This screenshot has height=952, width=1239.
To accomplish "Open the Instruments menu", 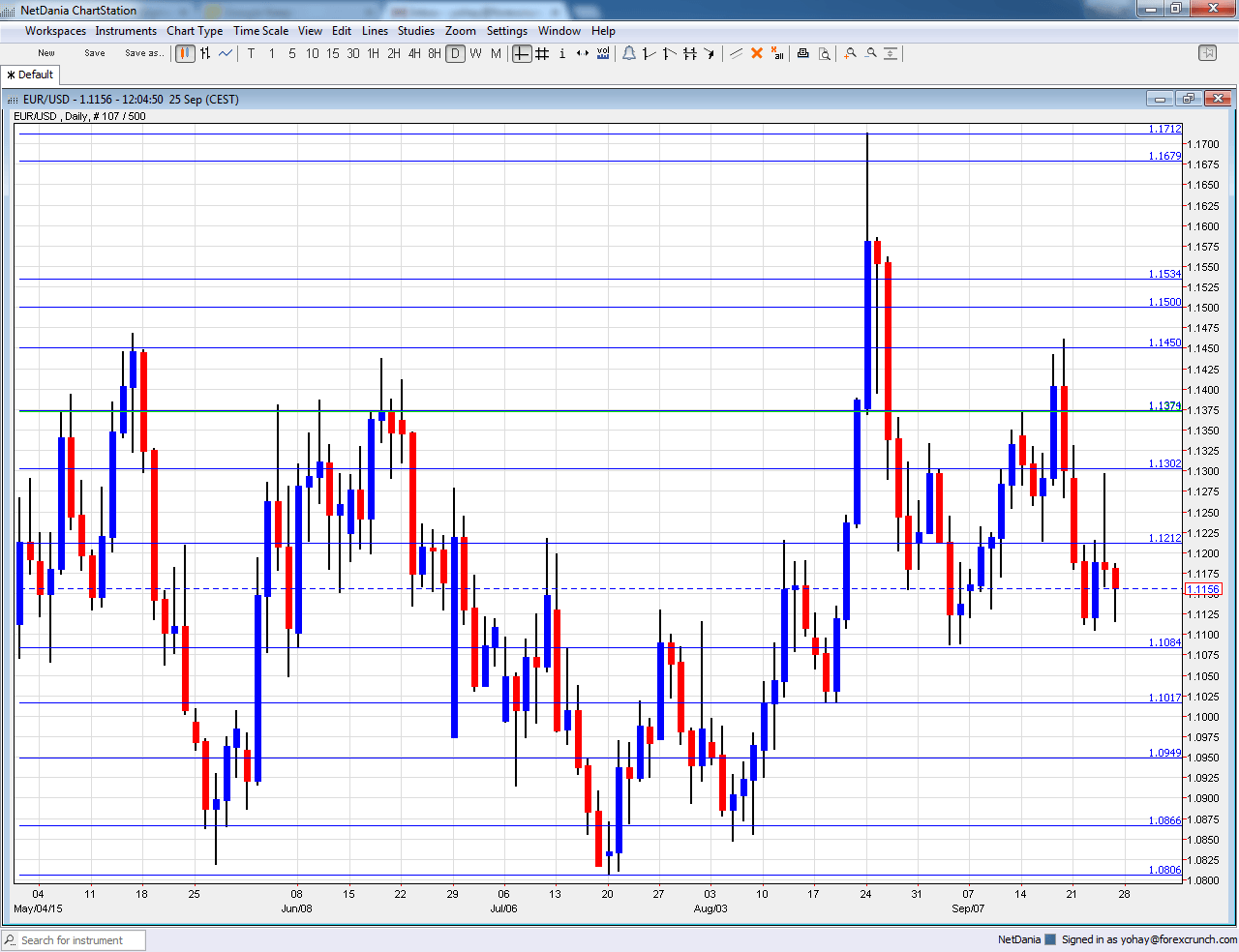I will (126, 31).
